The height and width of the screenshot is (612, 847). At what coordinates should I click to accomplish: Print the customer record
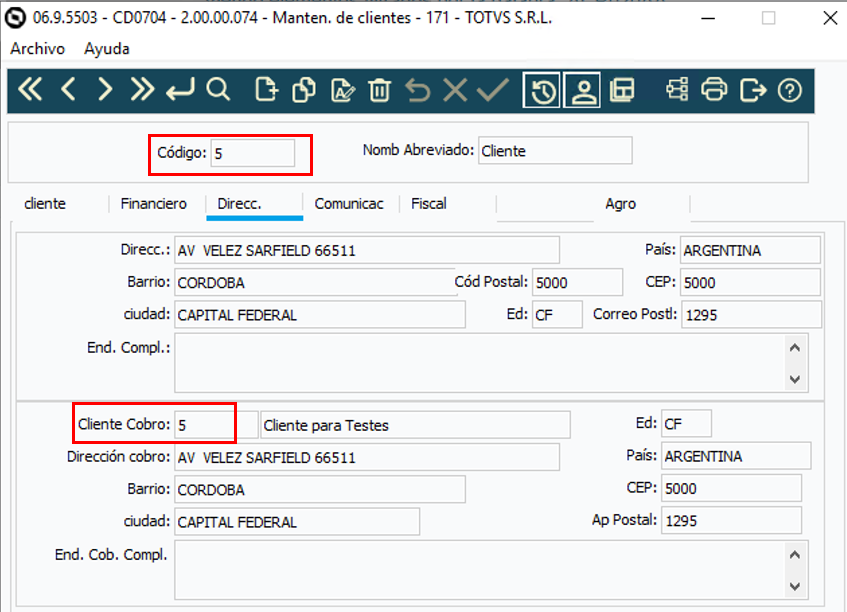coord(714,90)
